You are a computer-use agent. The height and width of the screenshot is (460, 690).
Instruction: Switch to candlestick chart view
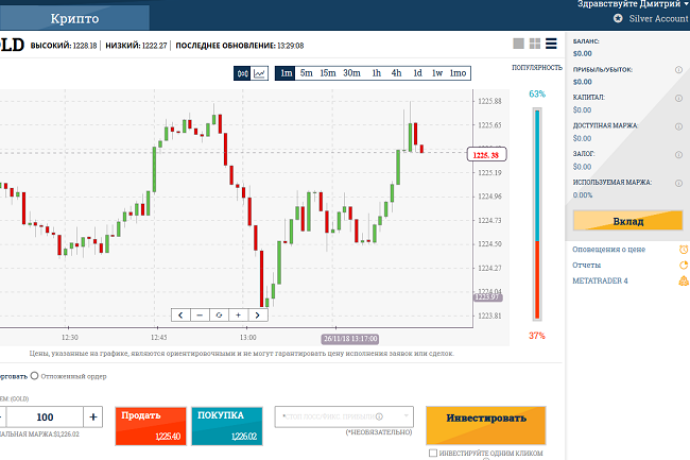(242, 74)
